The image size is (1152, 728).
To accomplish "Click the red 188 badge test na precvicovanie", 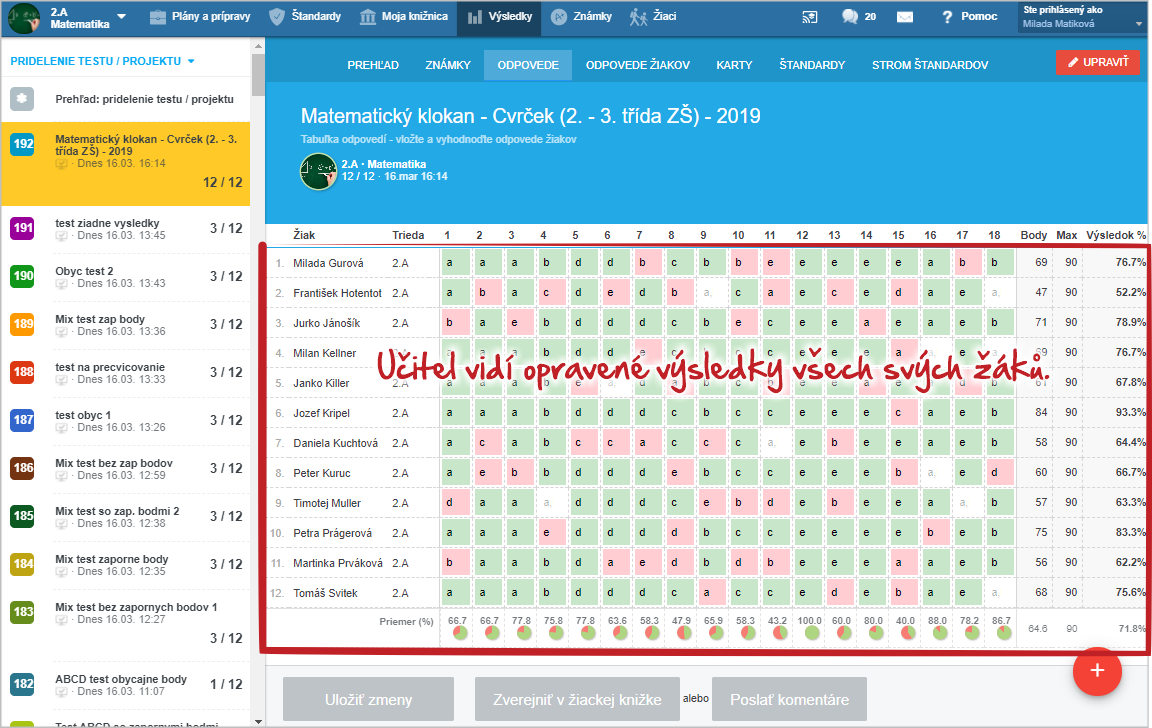I will pos(22,372).
